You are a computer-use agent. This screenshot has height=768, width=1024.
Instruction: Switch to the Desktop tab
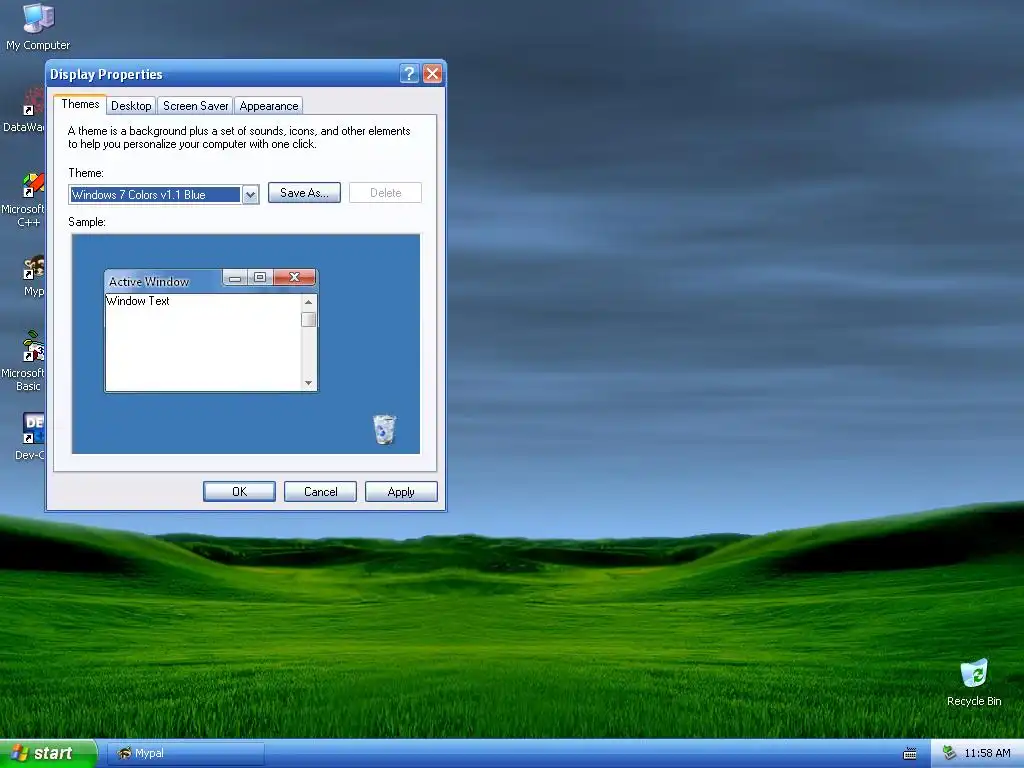[131, 106]
